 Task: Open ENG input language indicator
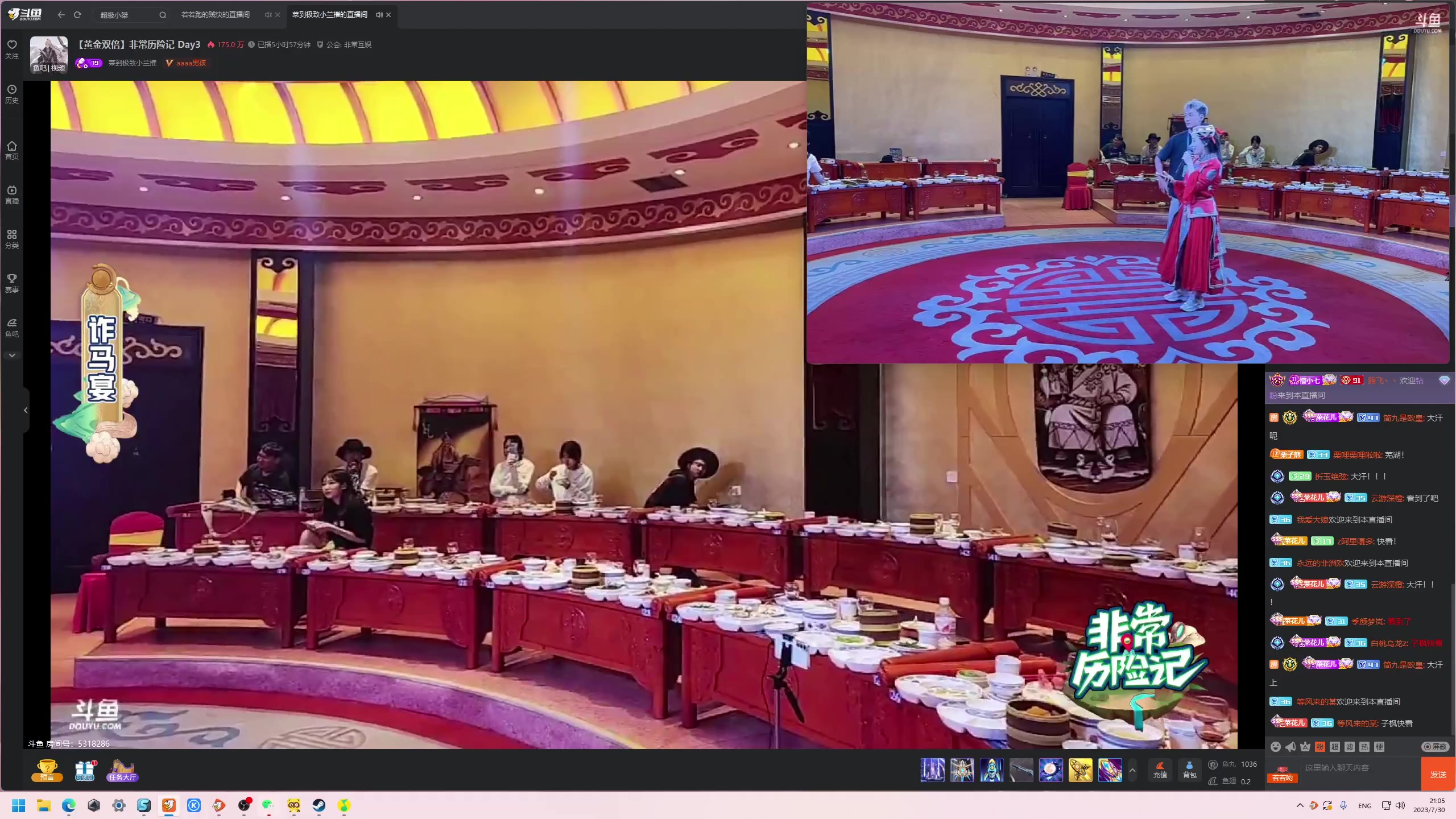coord(1364,806)
